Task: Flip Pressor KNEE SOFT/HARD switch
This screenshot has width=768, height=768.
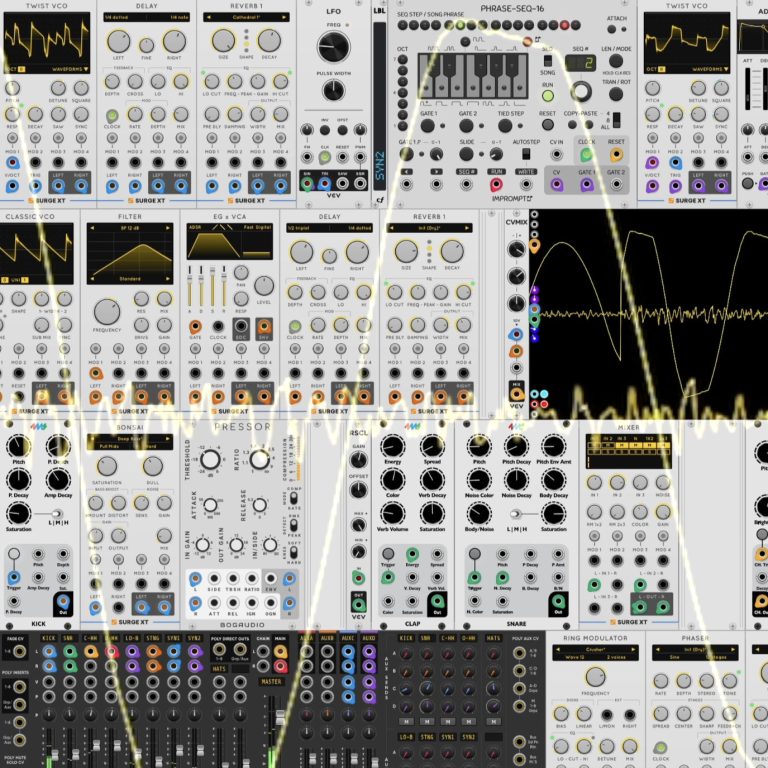Action: pyautogui.click(x=293, y=552)
